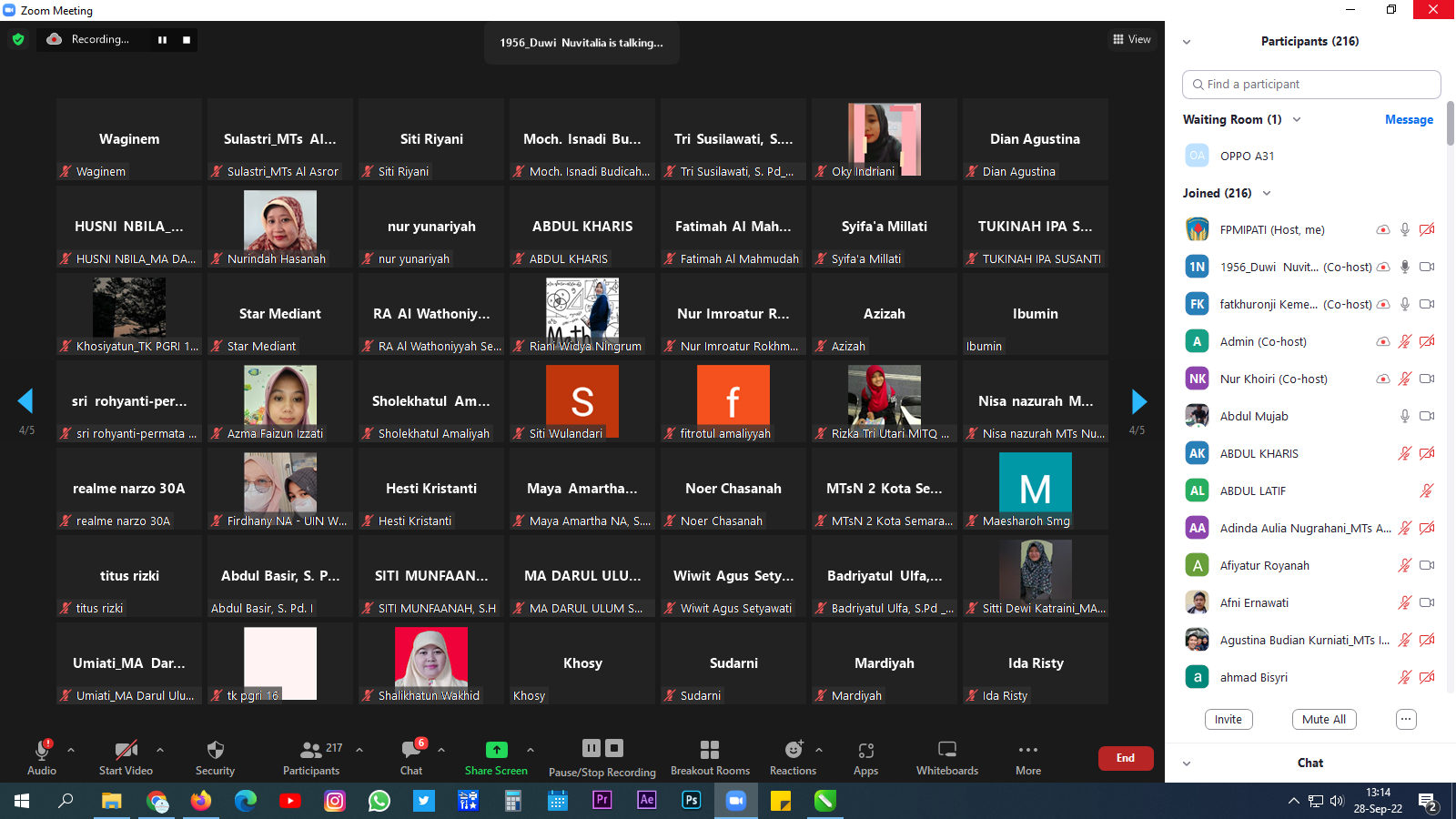Image resolution: width=1456 pixels, height=819 pixels.
Task: Toggle the Audio microphone mute
Action: pyautogui.click(x=42, y=751)
